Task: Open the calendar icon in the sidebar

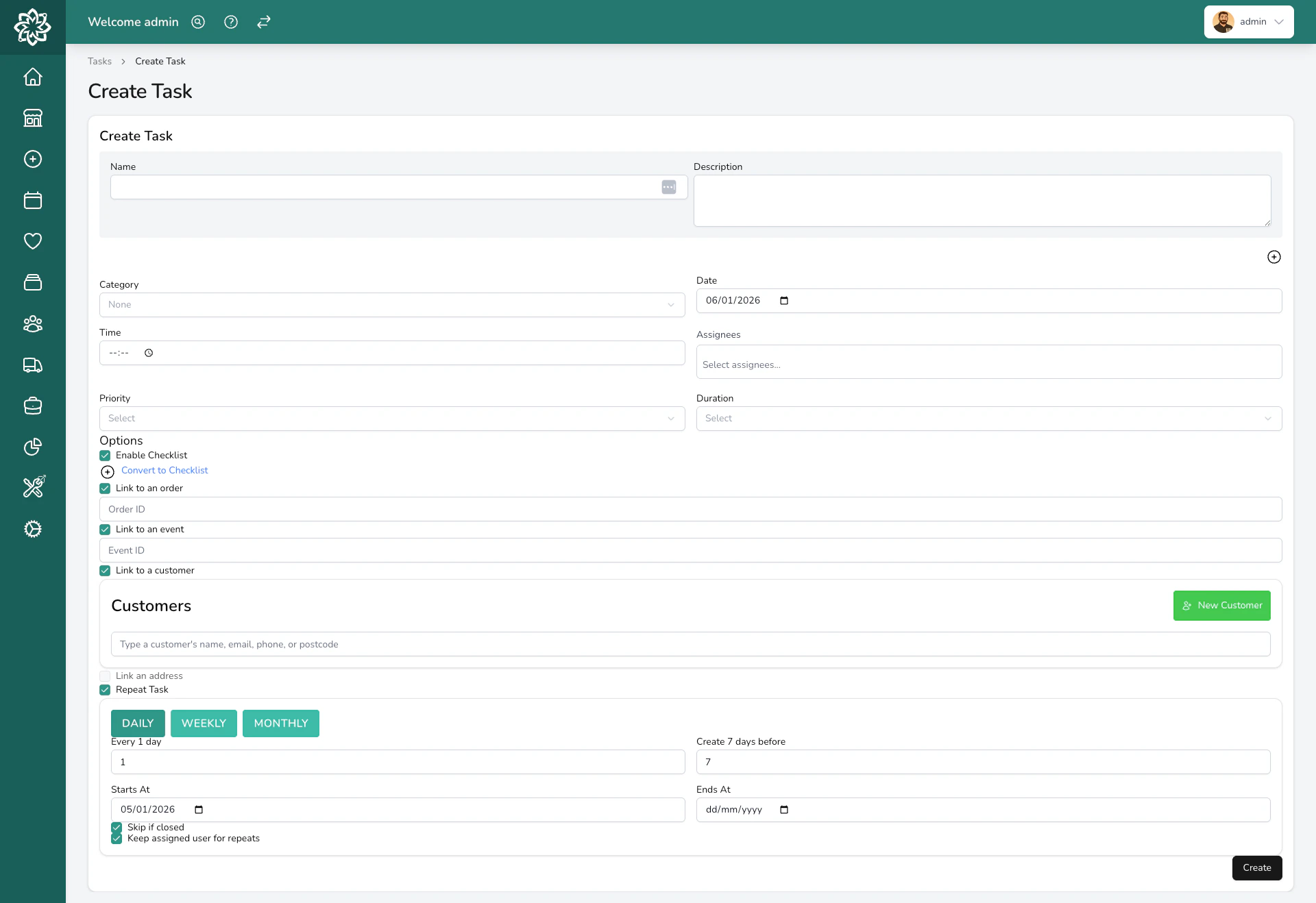Action: [32, 200]
